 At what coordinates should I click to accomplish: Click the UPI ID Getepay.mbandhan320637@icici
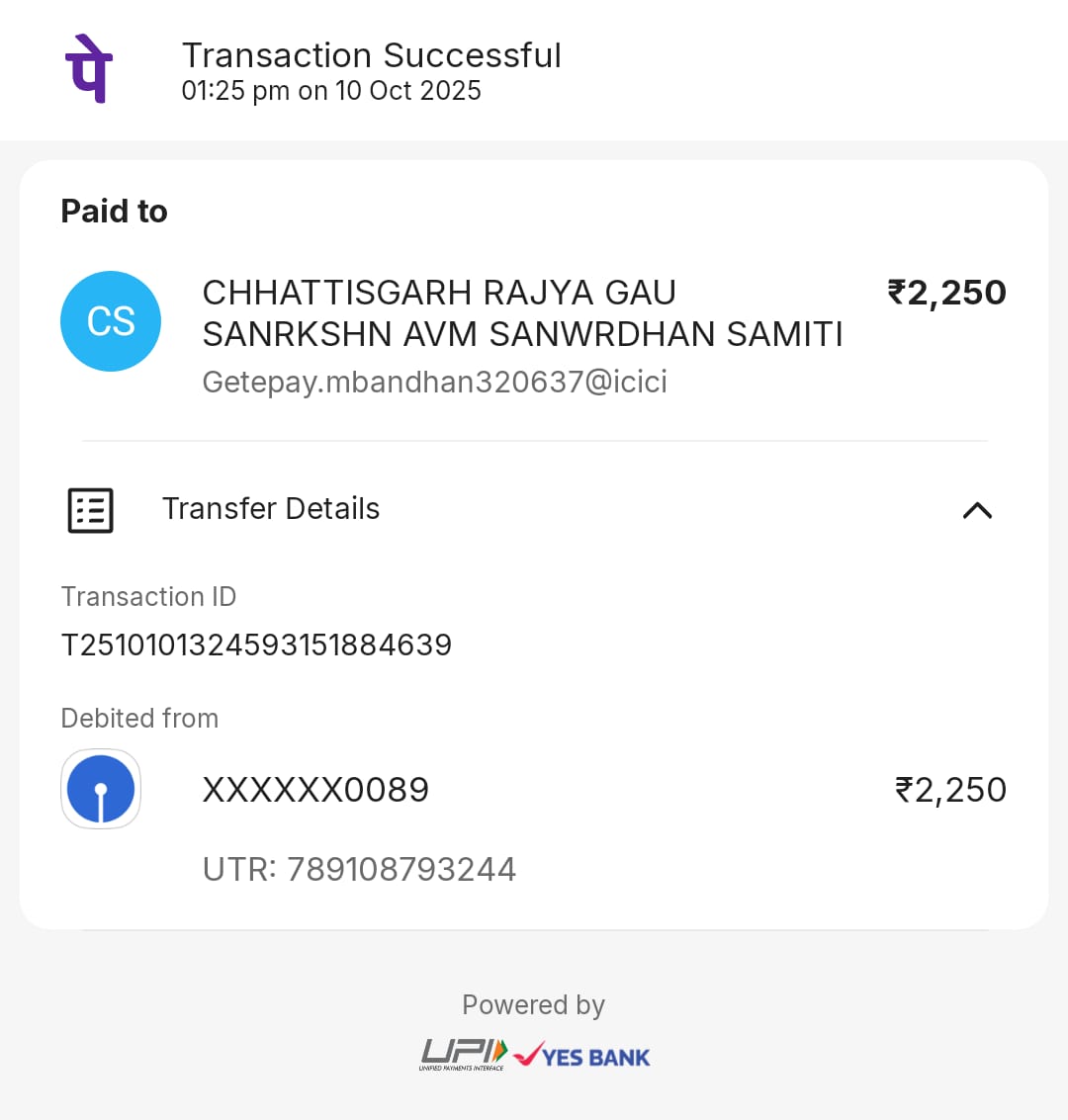434,382
